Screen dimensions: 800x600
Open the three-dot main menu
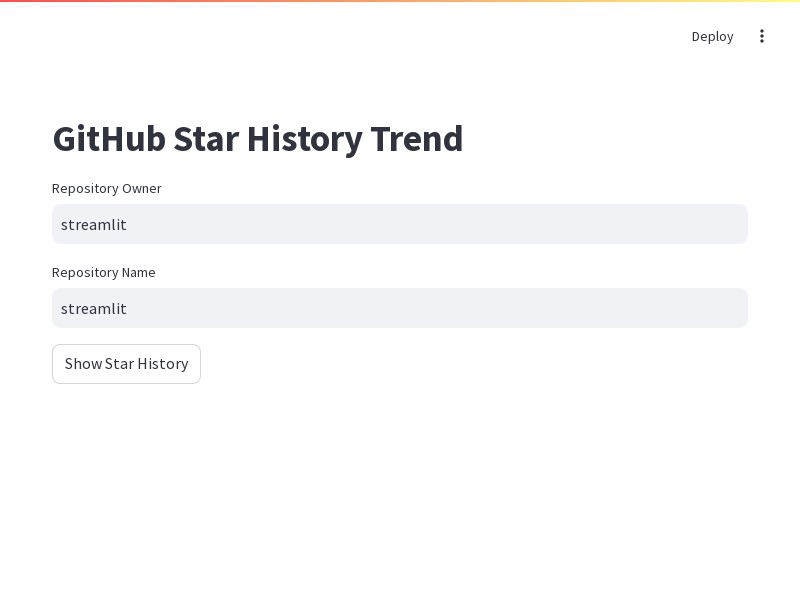(761, 36)
